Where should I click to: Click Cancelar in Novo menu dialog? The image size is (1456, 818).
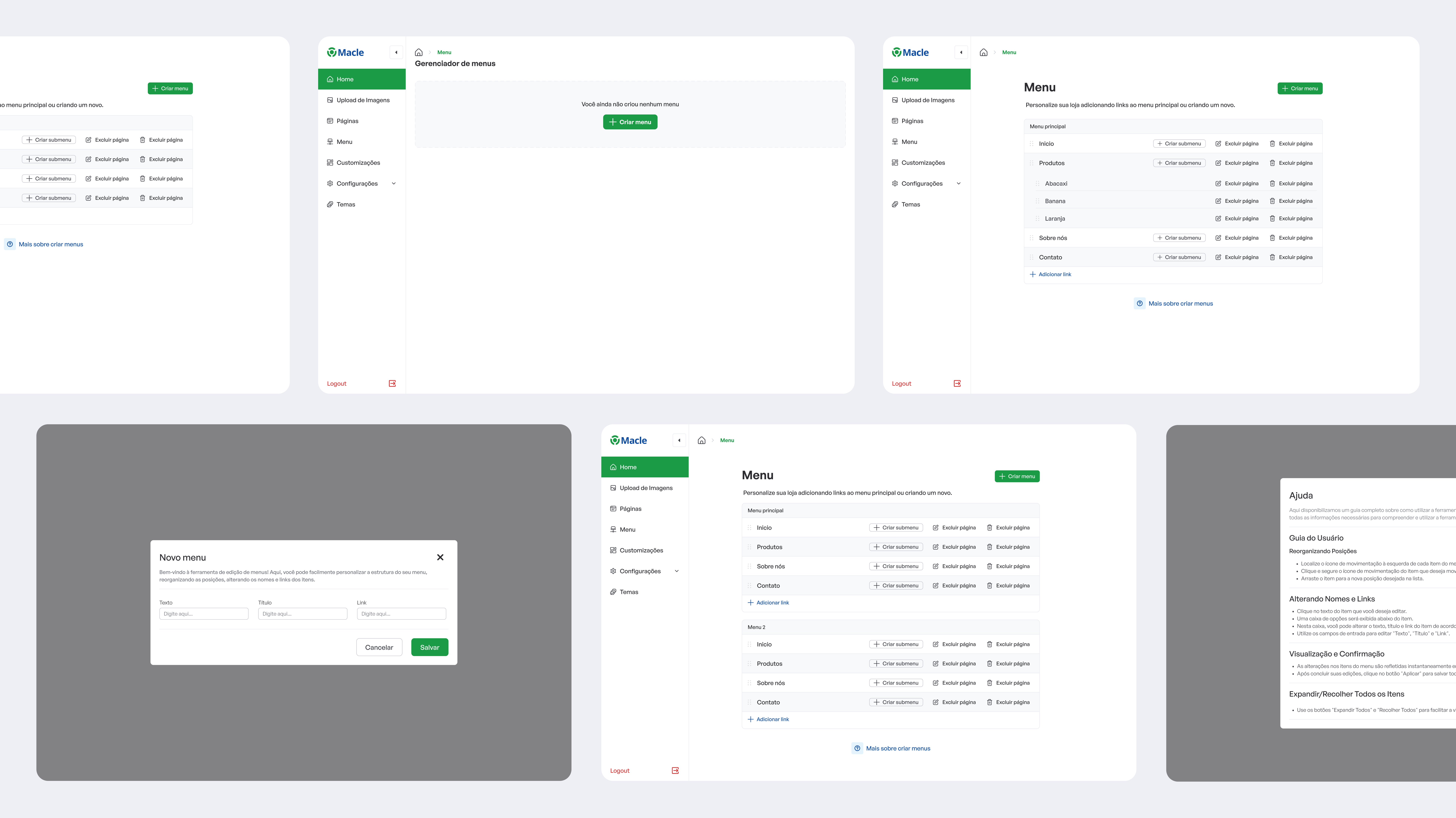[379, 647]
